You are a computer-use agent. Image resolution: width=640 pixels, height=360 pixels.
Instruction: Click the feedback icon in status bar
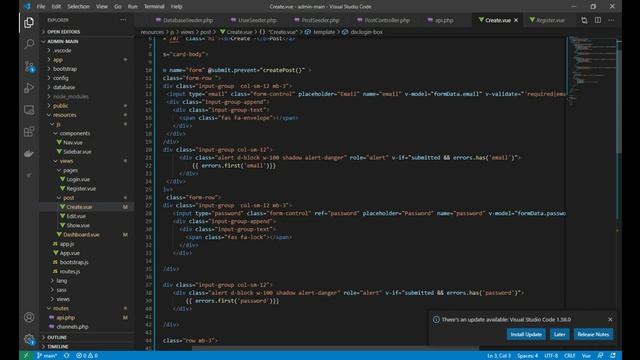600,356
